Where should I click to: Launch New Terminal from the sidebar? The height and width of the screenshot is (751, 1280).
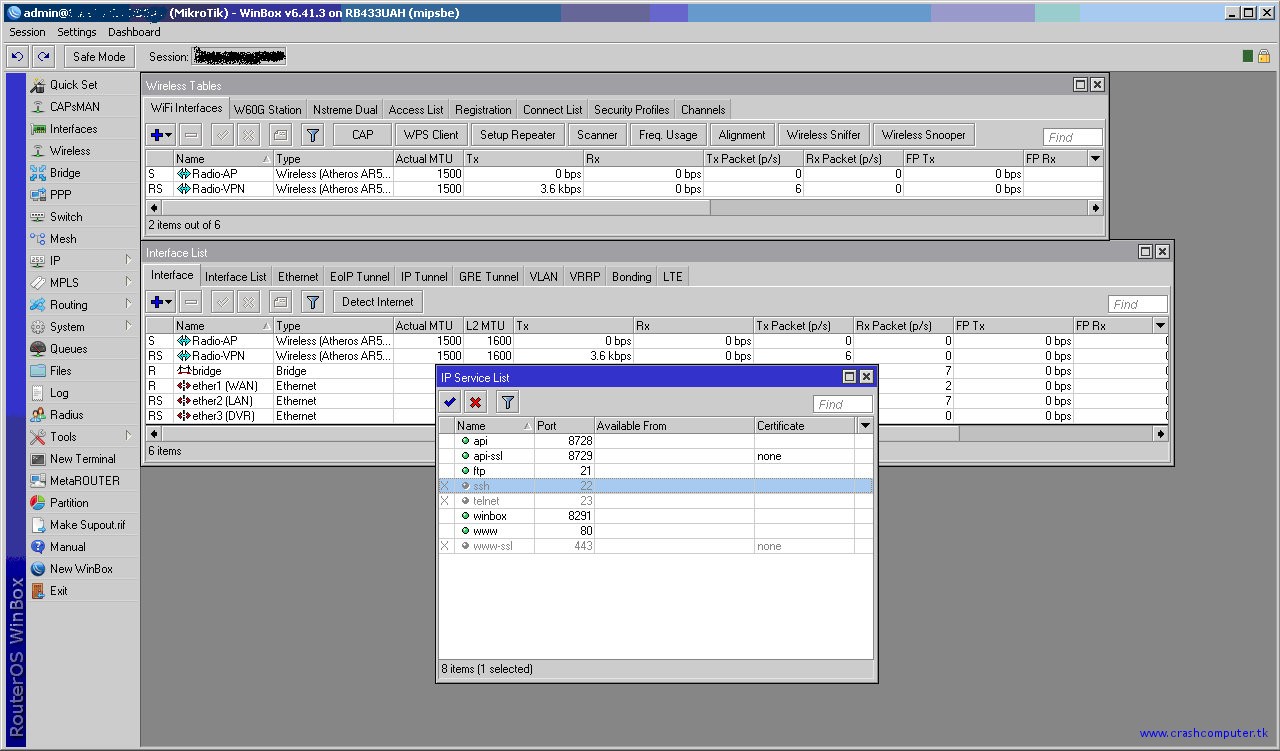pos(82,459)
